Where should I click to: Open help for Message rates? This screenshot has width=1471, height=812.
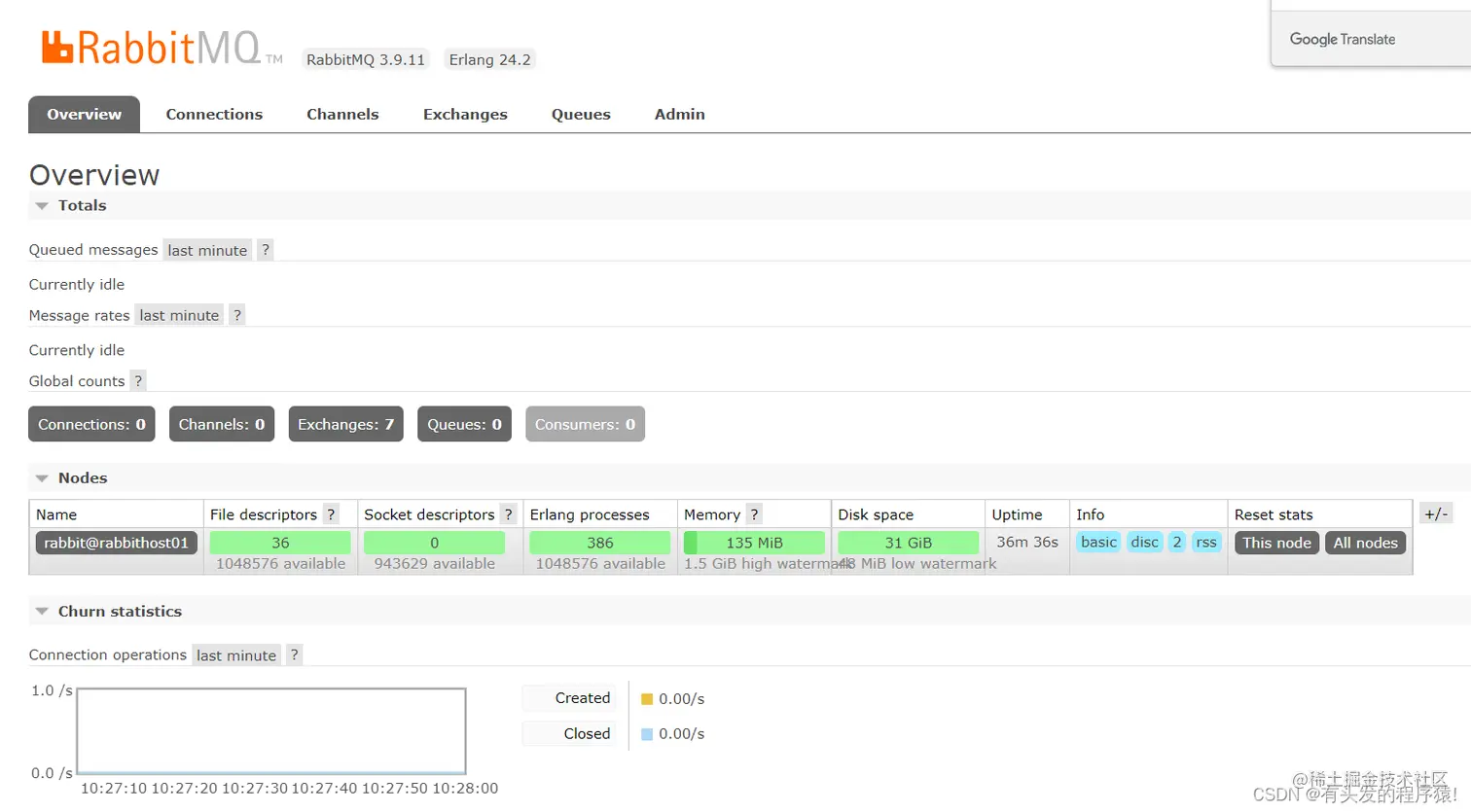point(236,315)
